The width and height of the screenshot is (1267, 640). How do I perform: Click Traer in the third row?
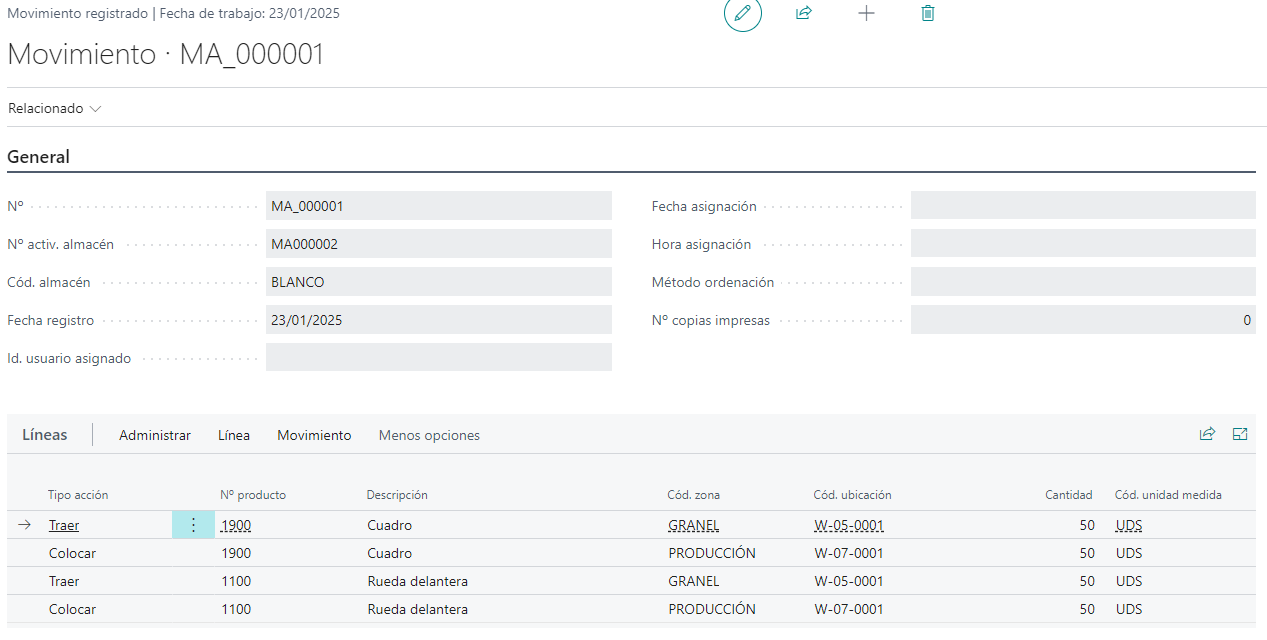[x=64, y=581]
